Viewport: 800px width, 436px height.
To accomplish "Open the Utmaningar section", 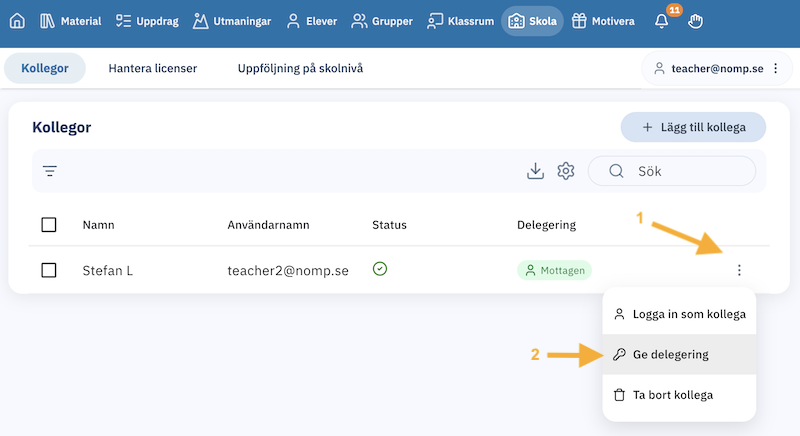I will (232, 21).
